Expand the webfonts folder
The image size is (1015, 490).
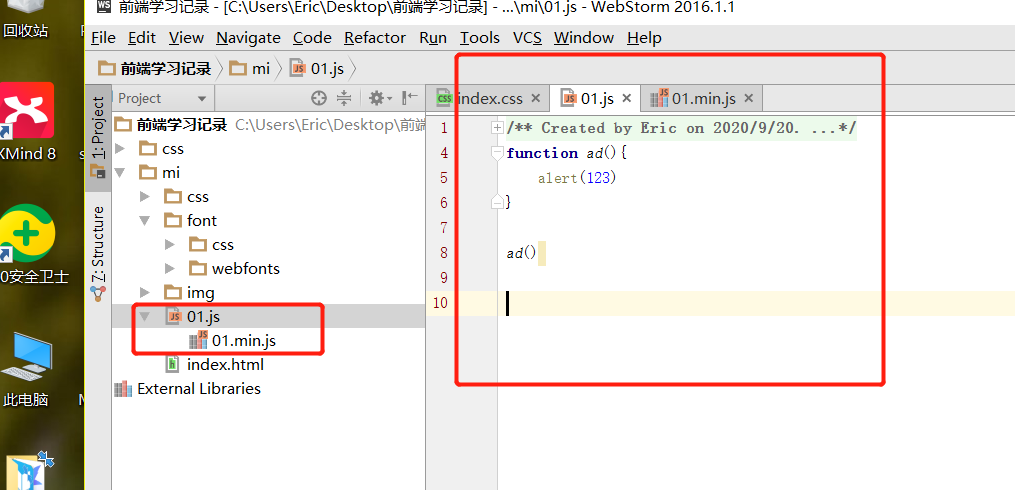pos(169,269)
